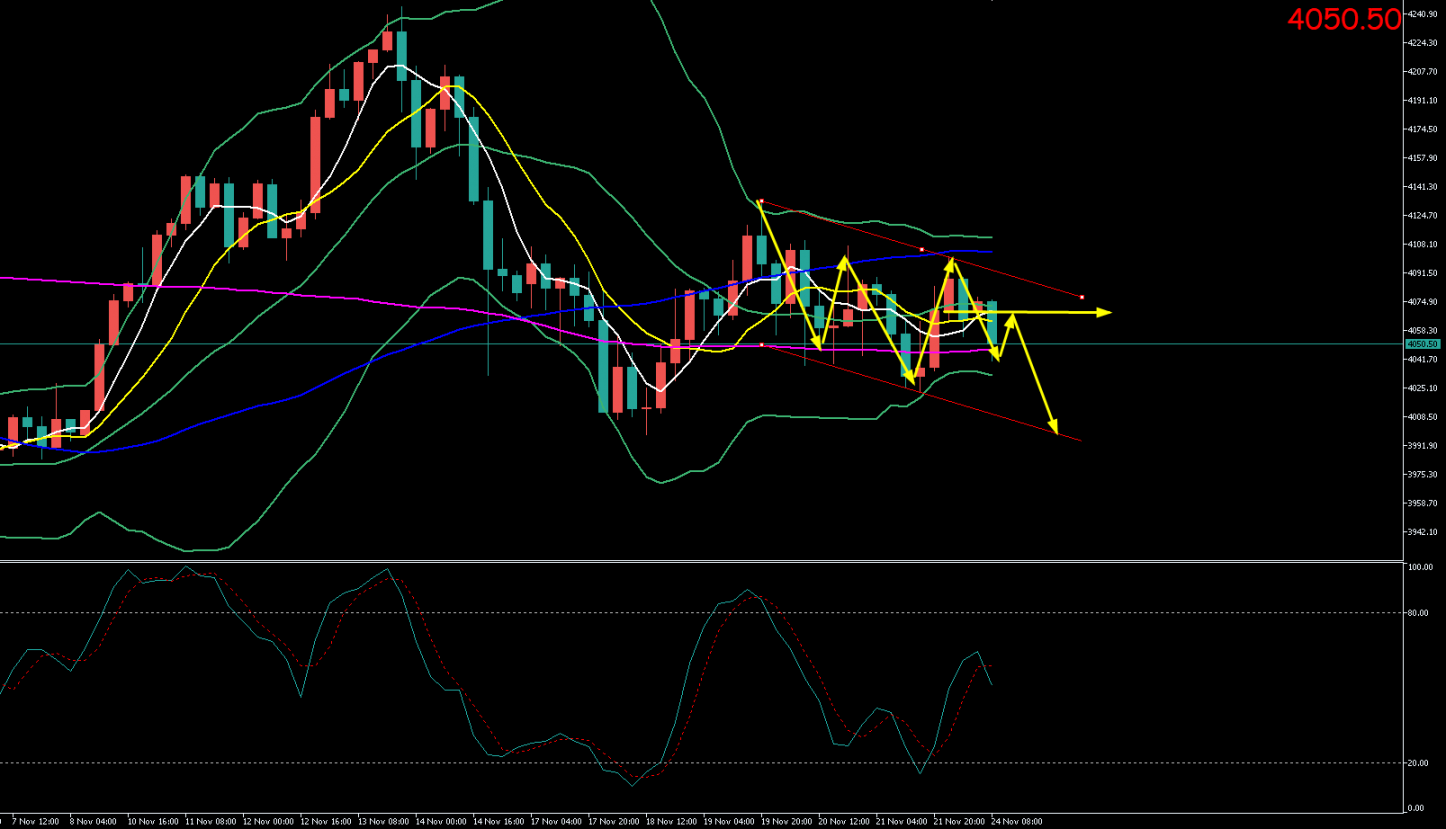Click the 4174.50 price axis label

pos(1421,129)
